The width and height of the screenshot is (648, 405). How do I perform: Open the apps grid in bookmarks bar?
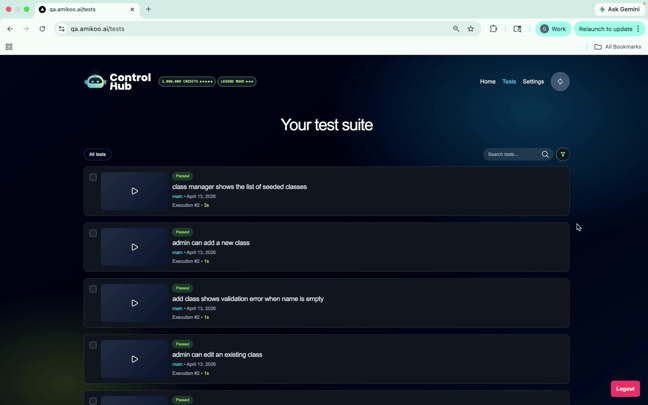pyautogui.click(x=9, y=47)
